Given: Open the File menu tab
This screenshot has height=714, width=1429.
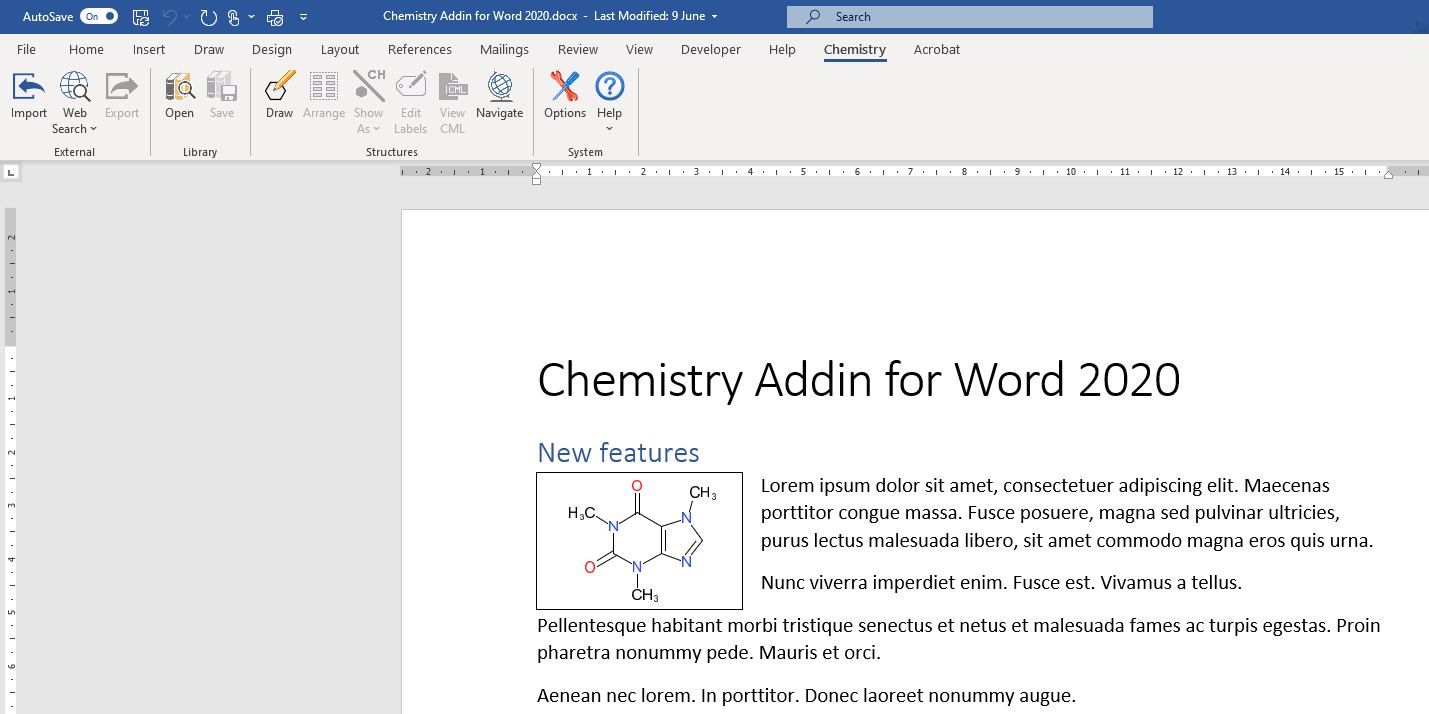Looking at the screenshot, I should 27,50.
